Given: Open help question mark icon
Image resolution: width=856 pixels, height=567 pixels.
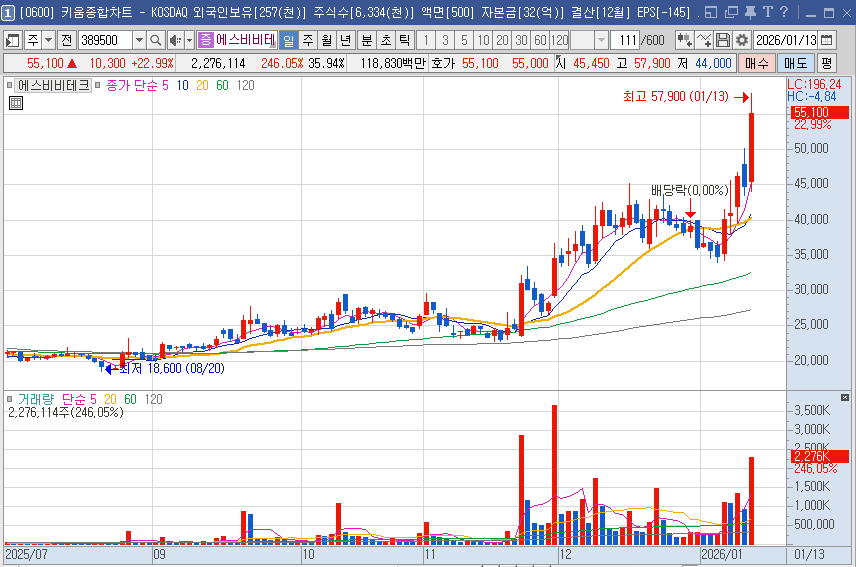Looking at the screenshot, I should click(x=784, y=12).
